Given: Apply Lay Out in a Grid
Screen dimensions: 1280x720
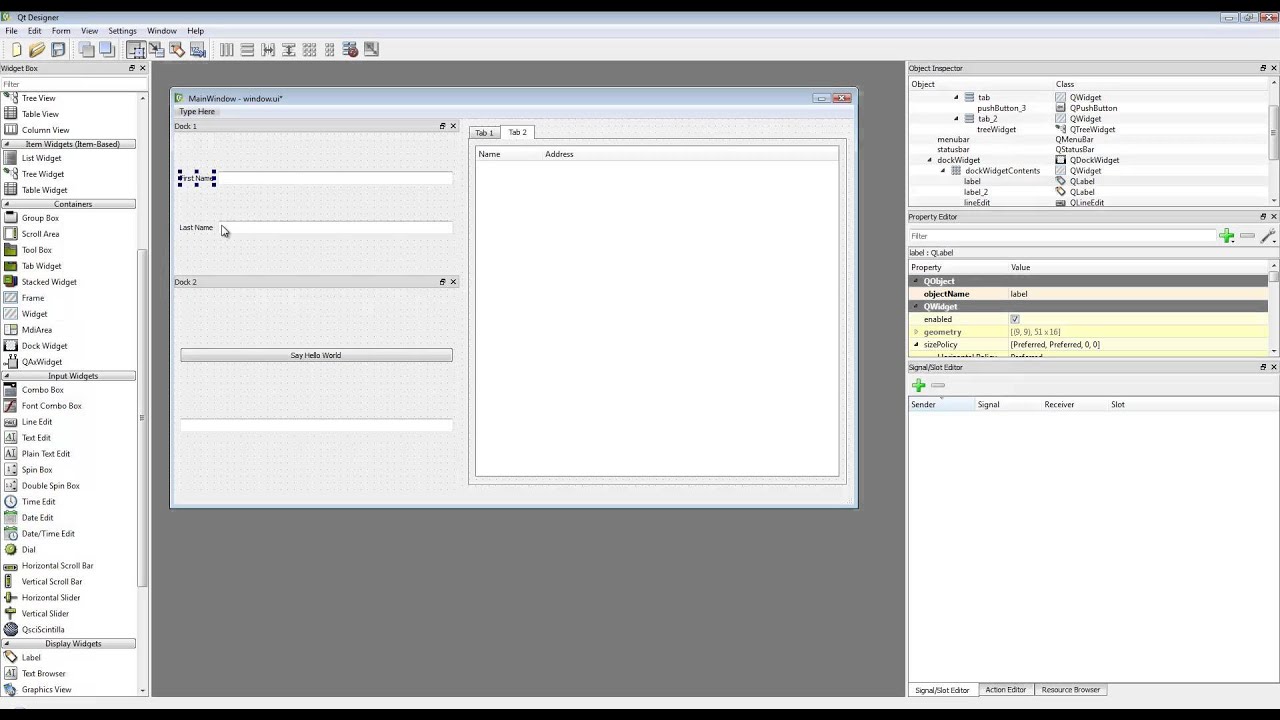Looking at the screenshot, I should [x=309, y=49].
